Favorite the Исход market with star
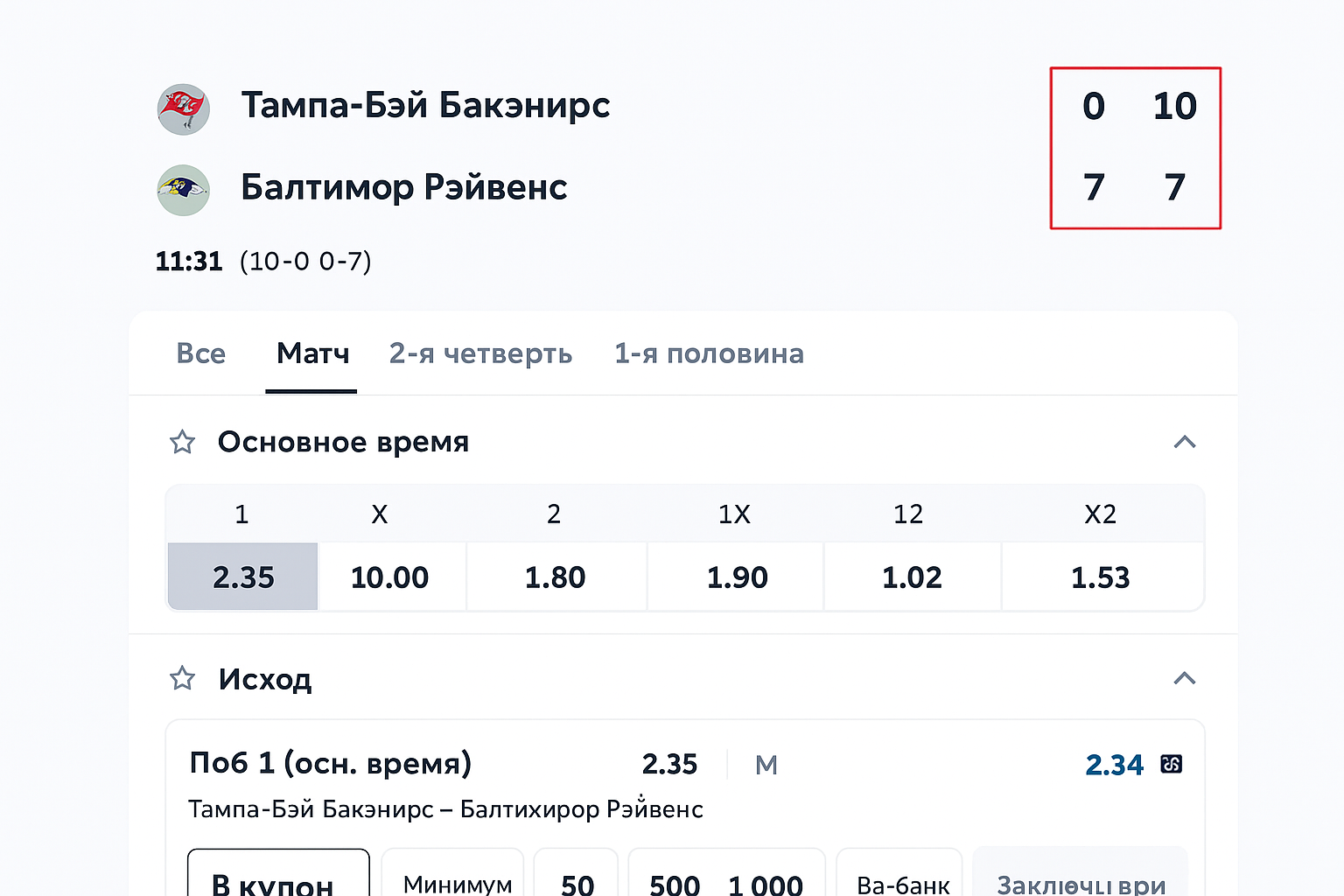The height and width of the screenshot is (896, 1344). pyautogui.click(x=182, y=678)
